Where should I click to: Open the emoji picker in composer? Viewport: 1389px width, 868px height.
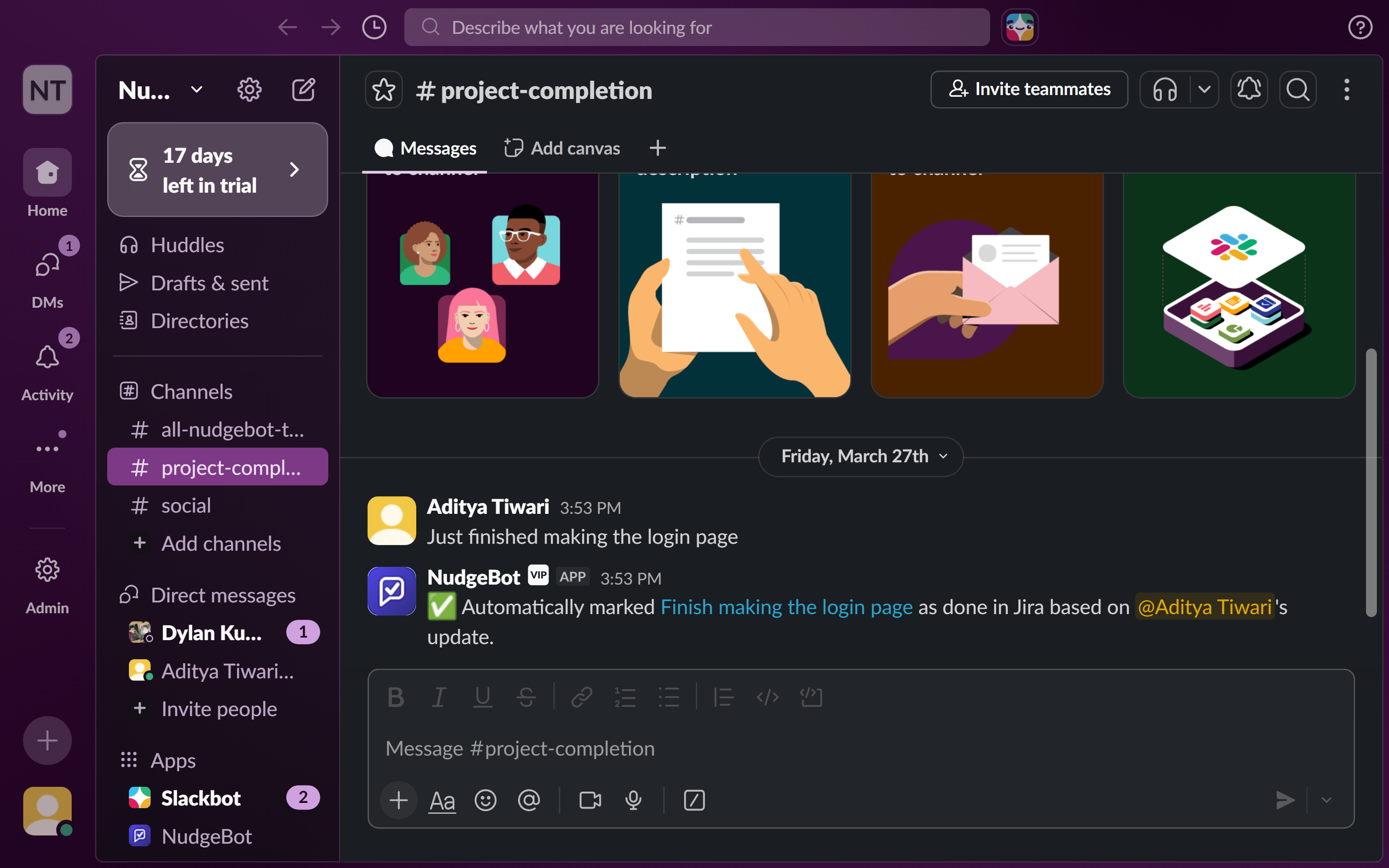[485, 800]
